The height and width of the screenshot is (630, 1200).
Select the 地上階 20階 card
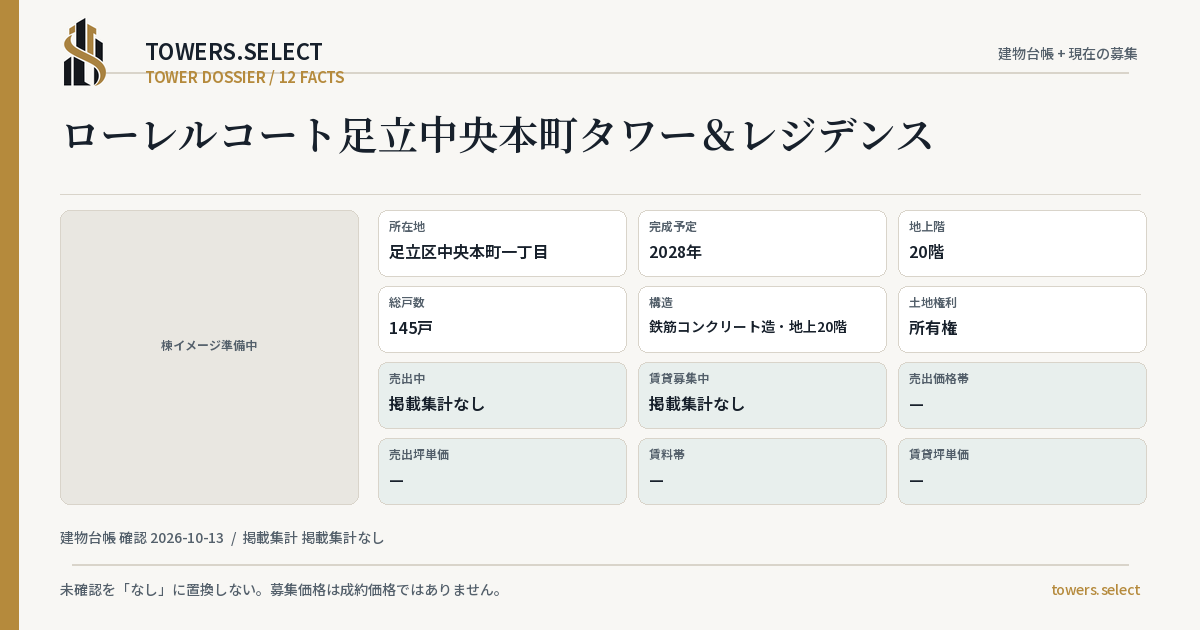point(1022,243)
